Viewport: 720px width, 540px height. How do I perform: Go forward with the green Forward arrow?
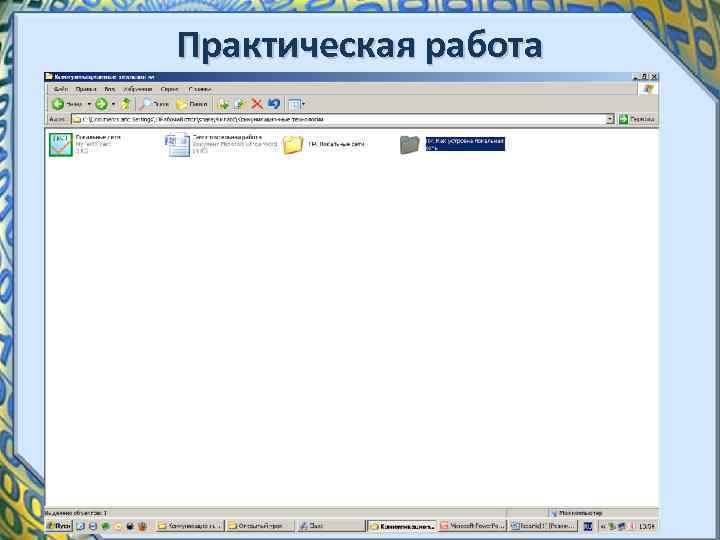(101, 104)
